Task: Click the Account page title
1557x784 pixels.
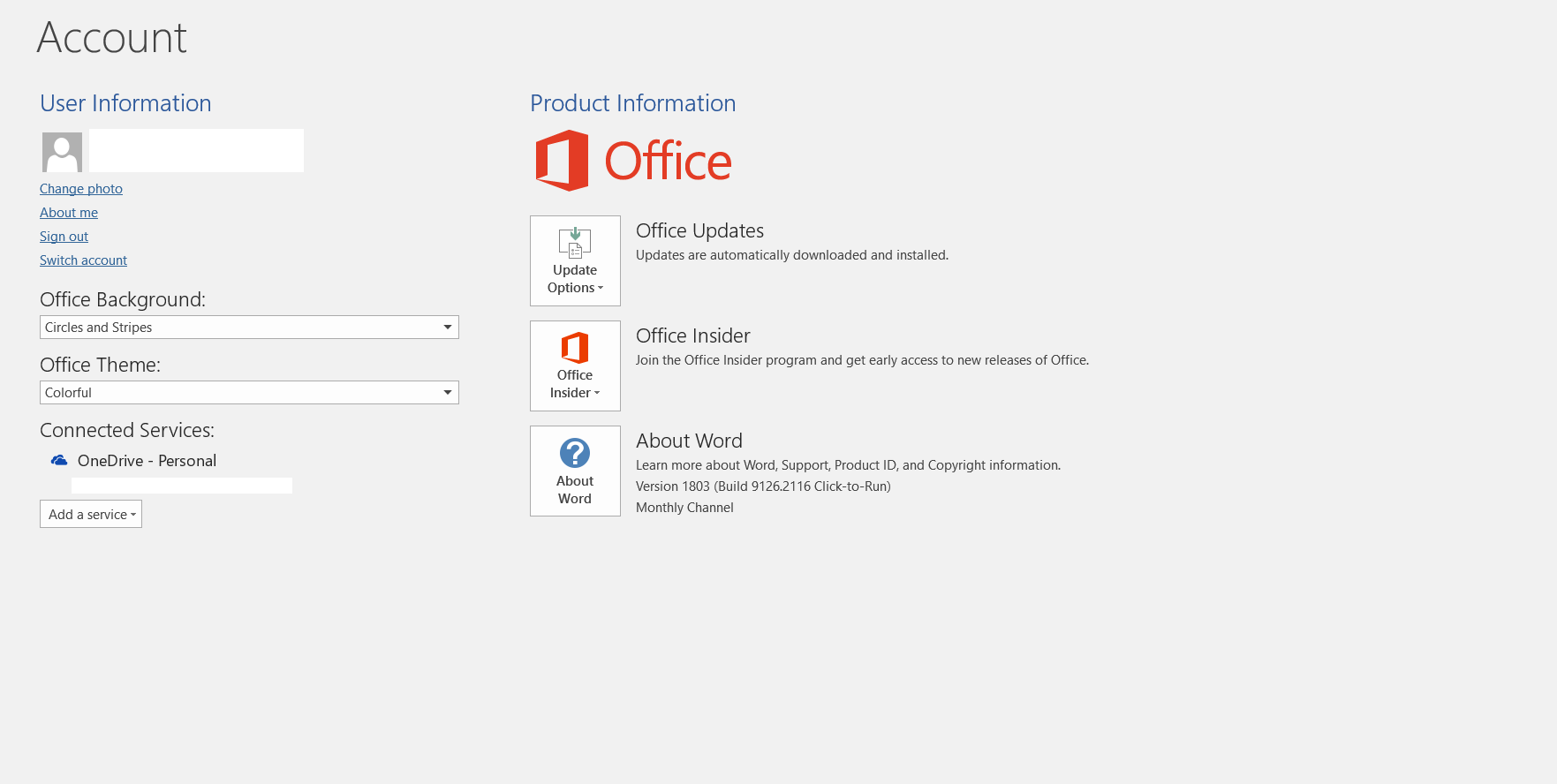Action: [x=112, y=38]
